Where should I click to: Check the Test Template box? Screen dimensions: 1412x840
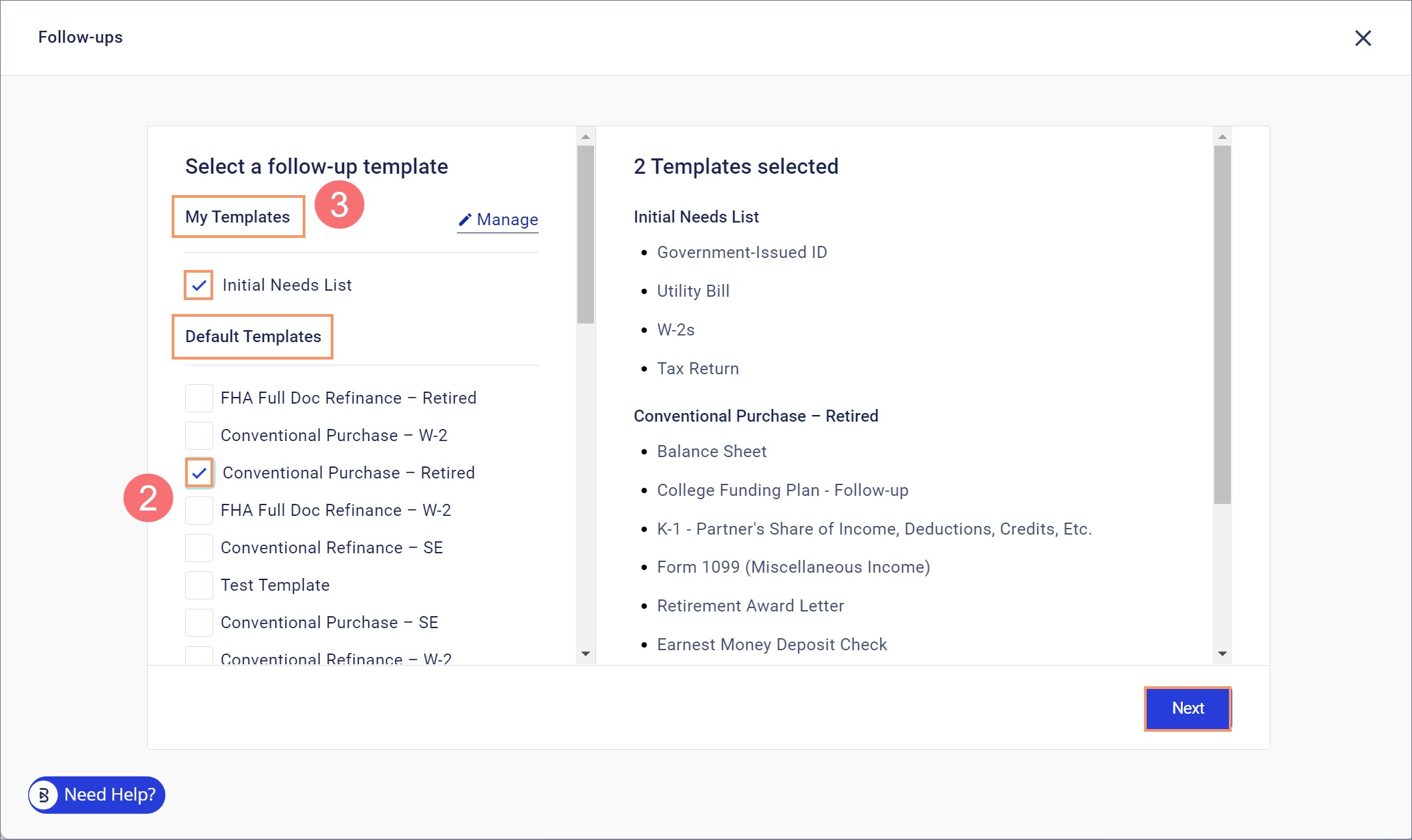pos(198,585)
